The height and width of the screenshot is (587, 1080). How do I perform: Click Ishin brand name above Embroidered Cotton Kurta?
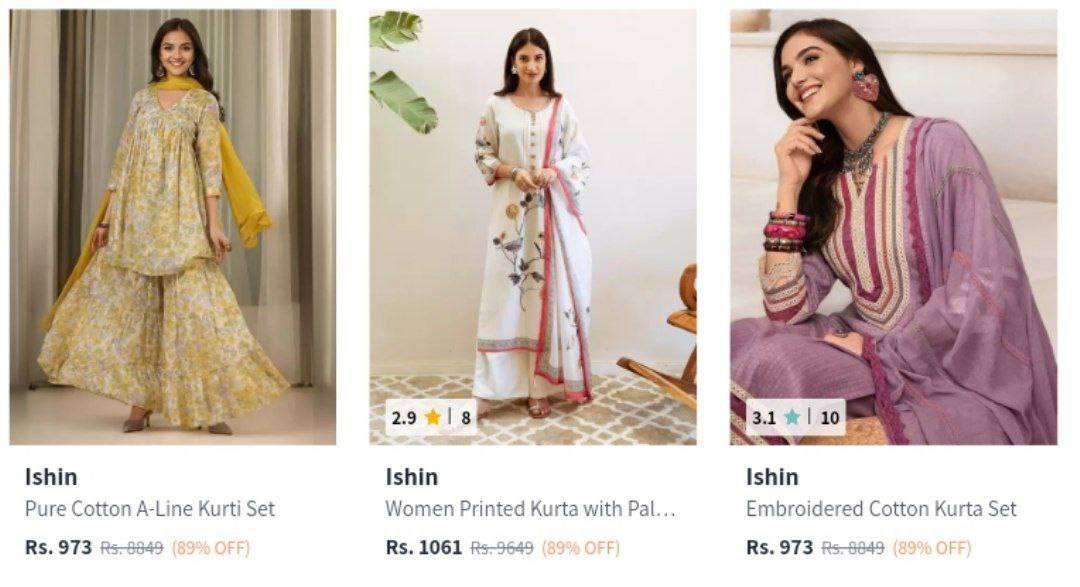pos(772,477)
